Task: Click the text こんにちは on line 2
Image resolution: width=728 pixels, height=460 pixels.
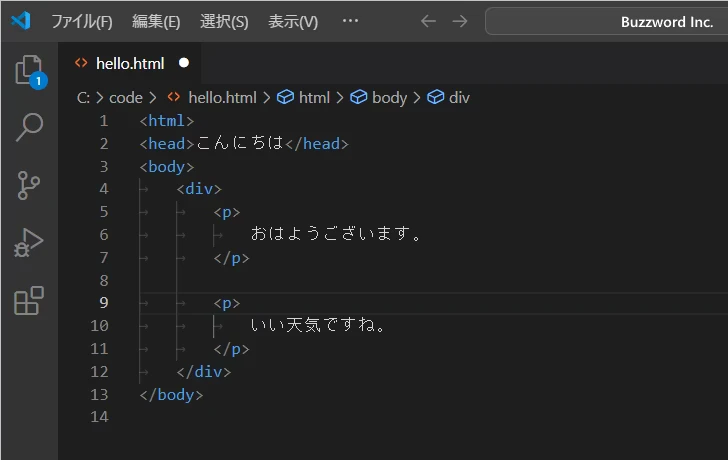Action: tap(240, 143)
